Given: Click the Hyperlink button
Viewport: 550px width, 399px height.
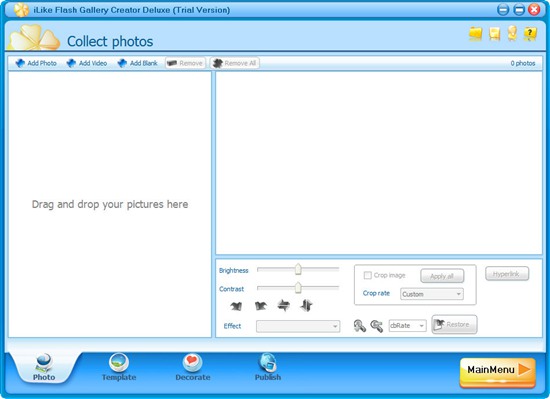Looking at the screenshot, I should click(x=507, y=274).
